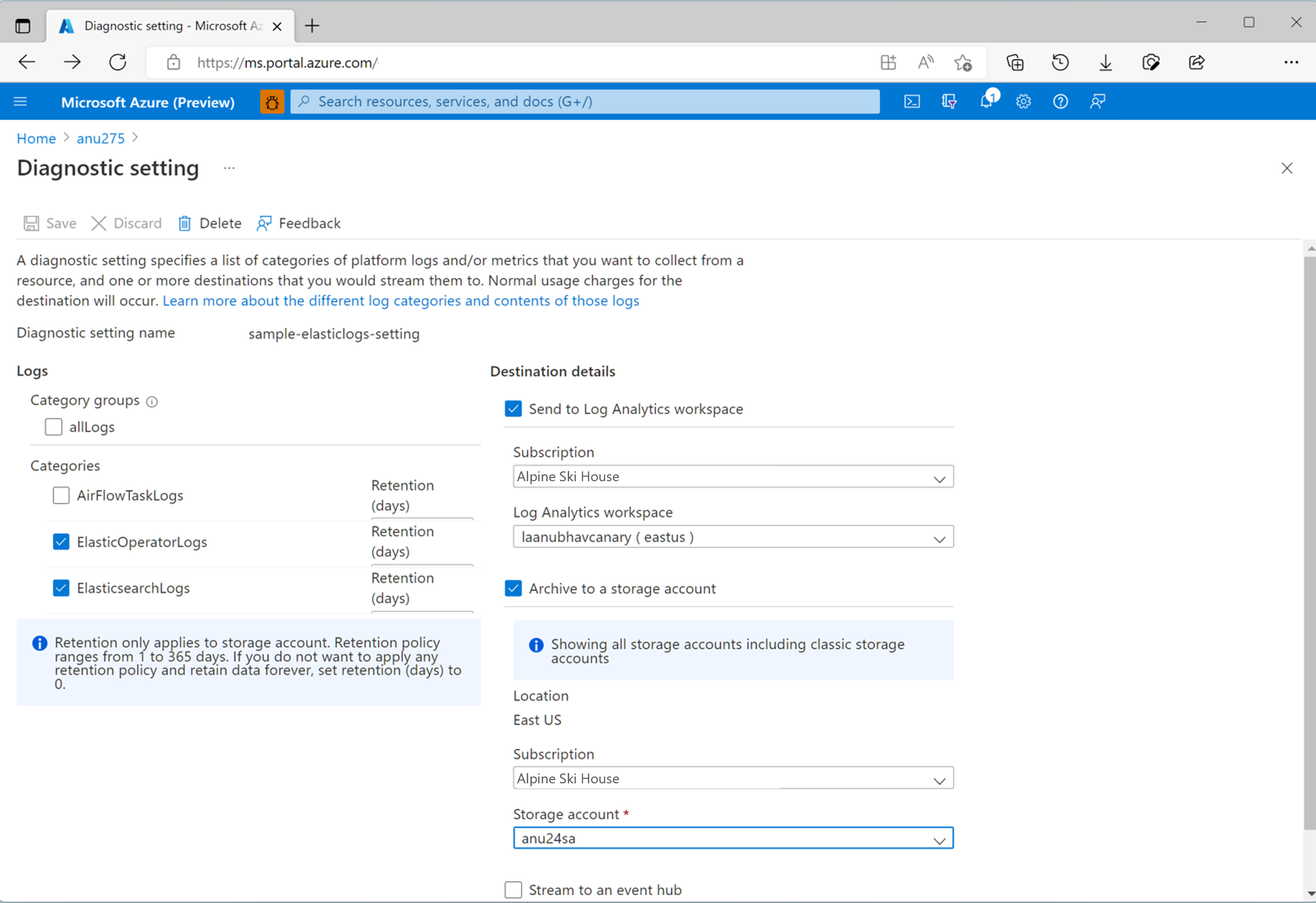Viewport: 1316px width, 903px height.
Task: Open the portal hamburger menu
Action: tap(20, 101)
